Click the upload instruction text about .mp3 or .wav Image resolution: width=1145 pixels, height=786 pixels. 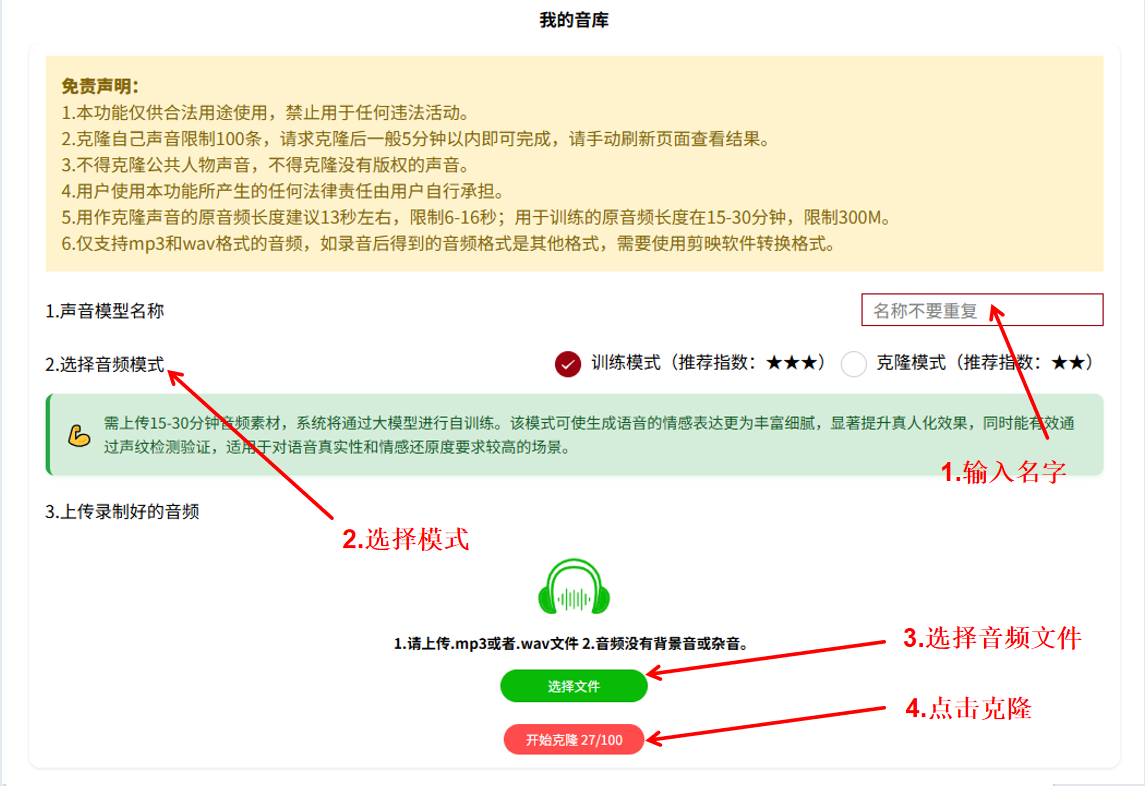point(572,643)
